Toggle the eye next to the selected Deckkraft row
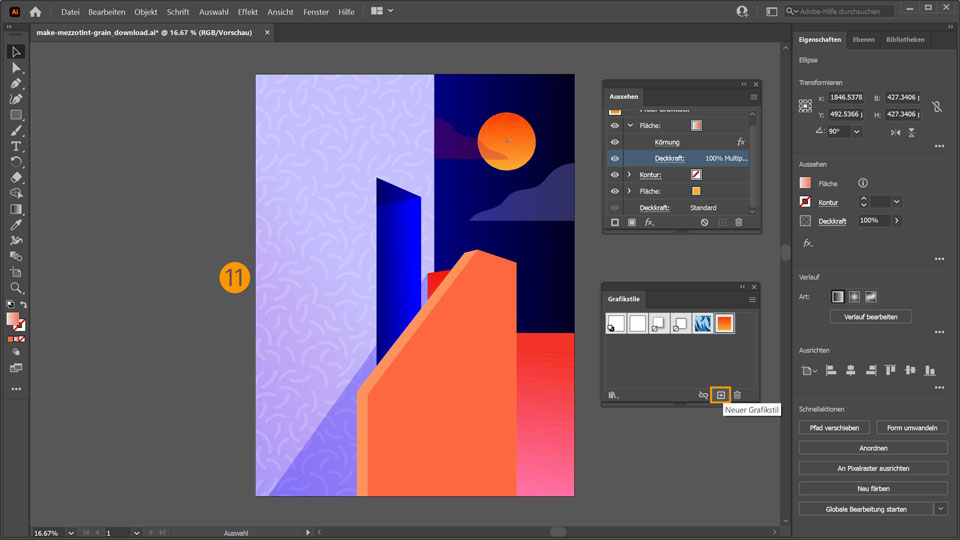This screenshot has height=540, width=960. coord(615,158)
